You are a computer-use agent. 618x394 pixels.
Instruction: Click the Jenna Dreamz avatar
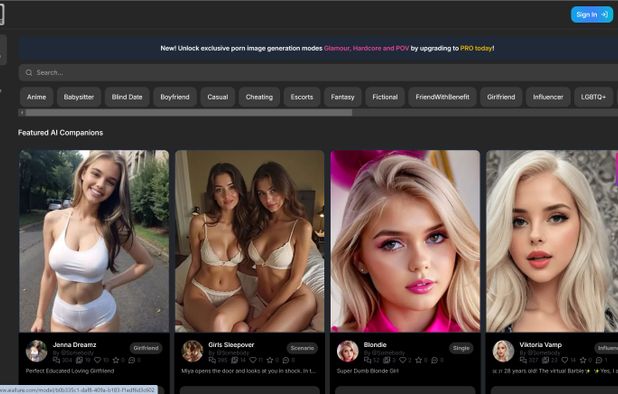[x=37, y=351]
